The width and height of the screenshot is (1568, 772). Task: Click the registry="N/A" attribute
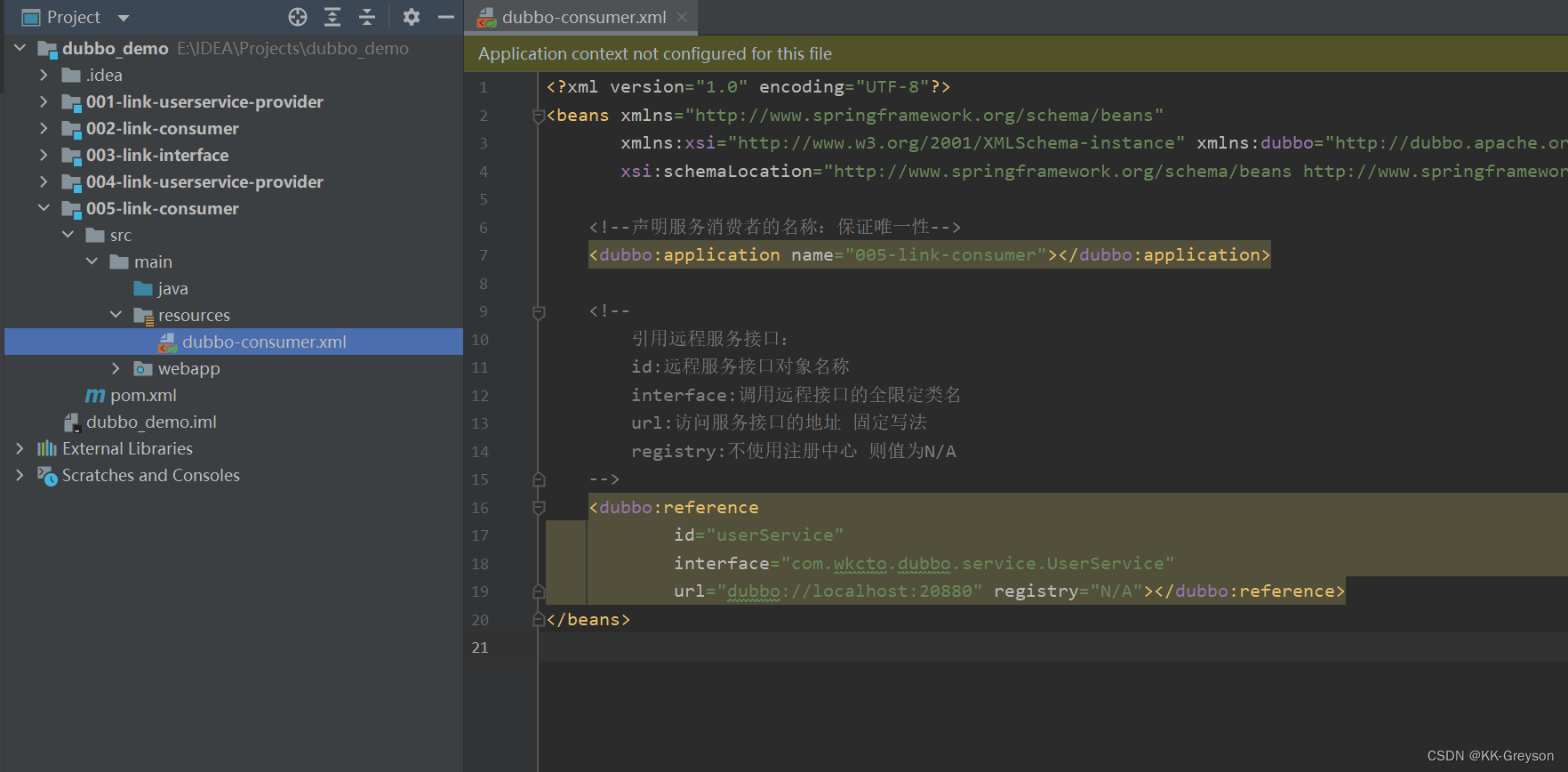pyautogui.click(x=1068, y=591)
